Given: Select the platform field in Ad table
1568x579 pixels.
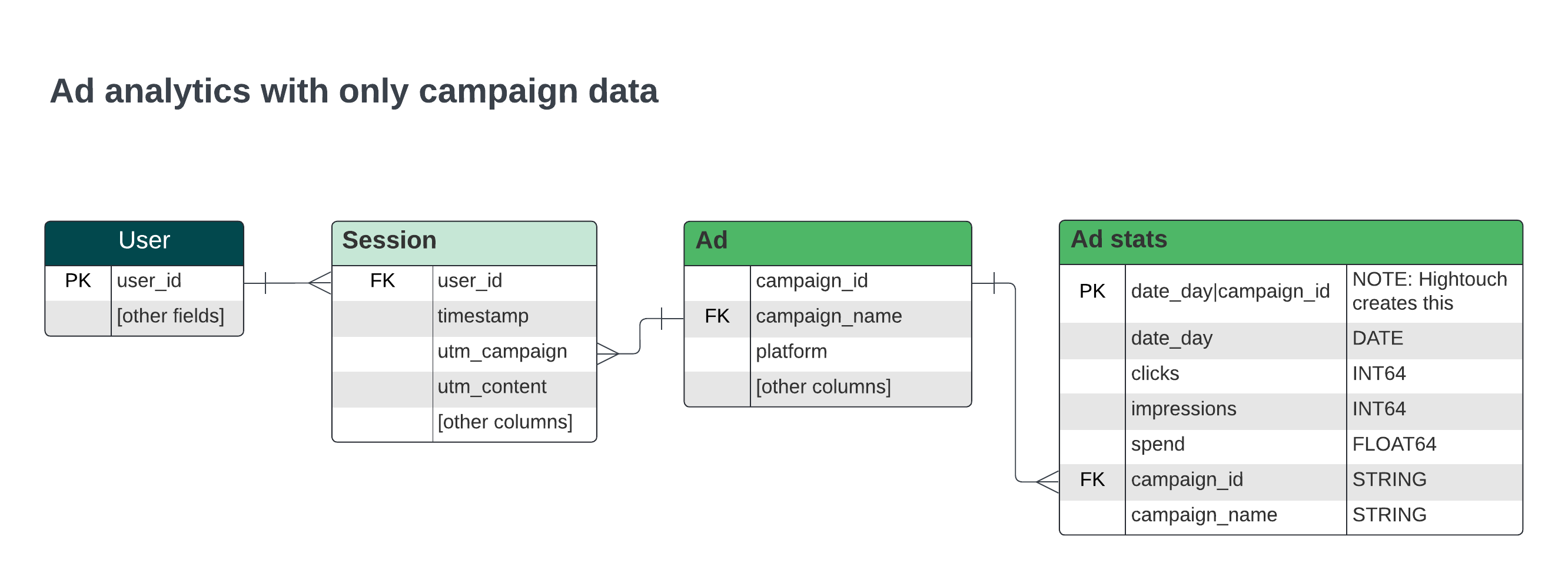Looking at the screenshot, I should [x=791, y=352].
